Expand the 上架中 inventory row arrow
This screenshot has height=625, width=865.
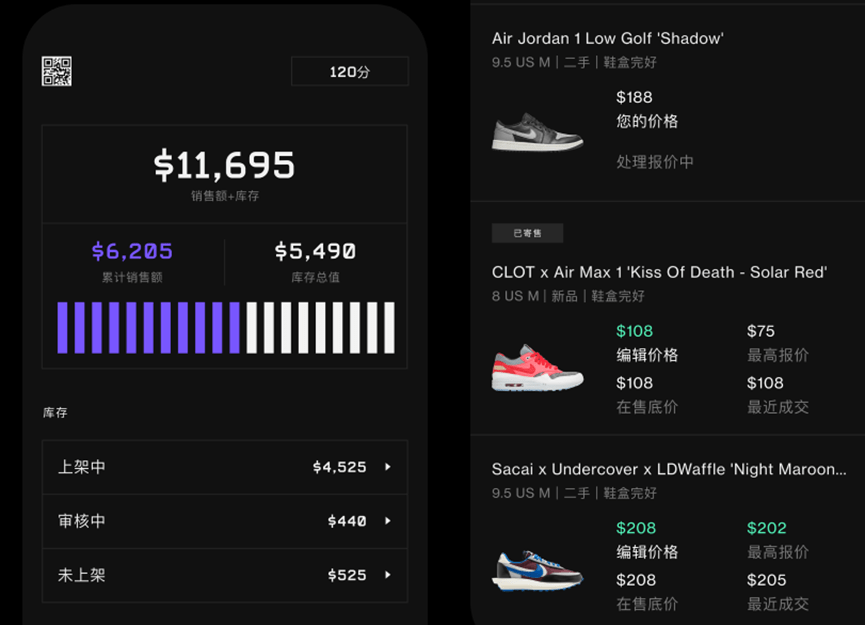tap(388, 467)
